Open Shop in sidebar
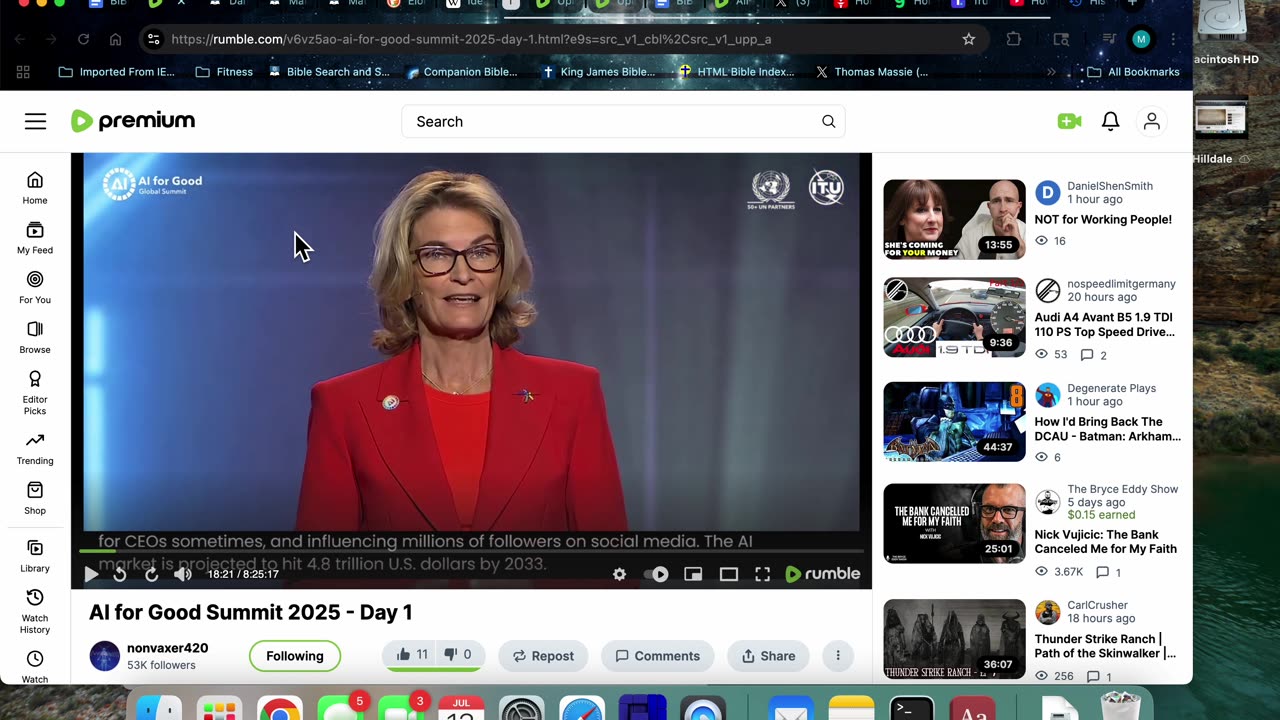1280x720 pixels. coord(35,498)
